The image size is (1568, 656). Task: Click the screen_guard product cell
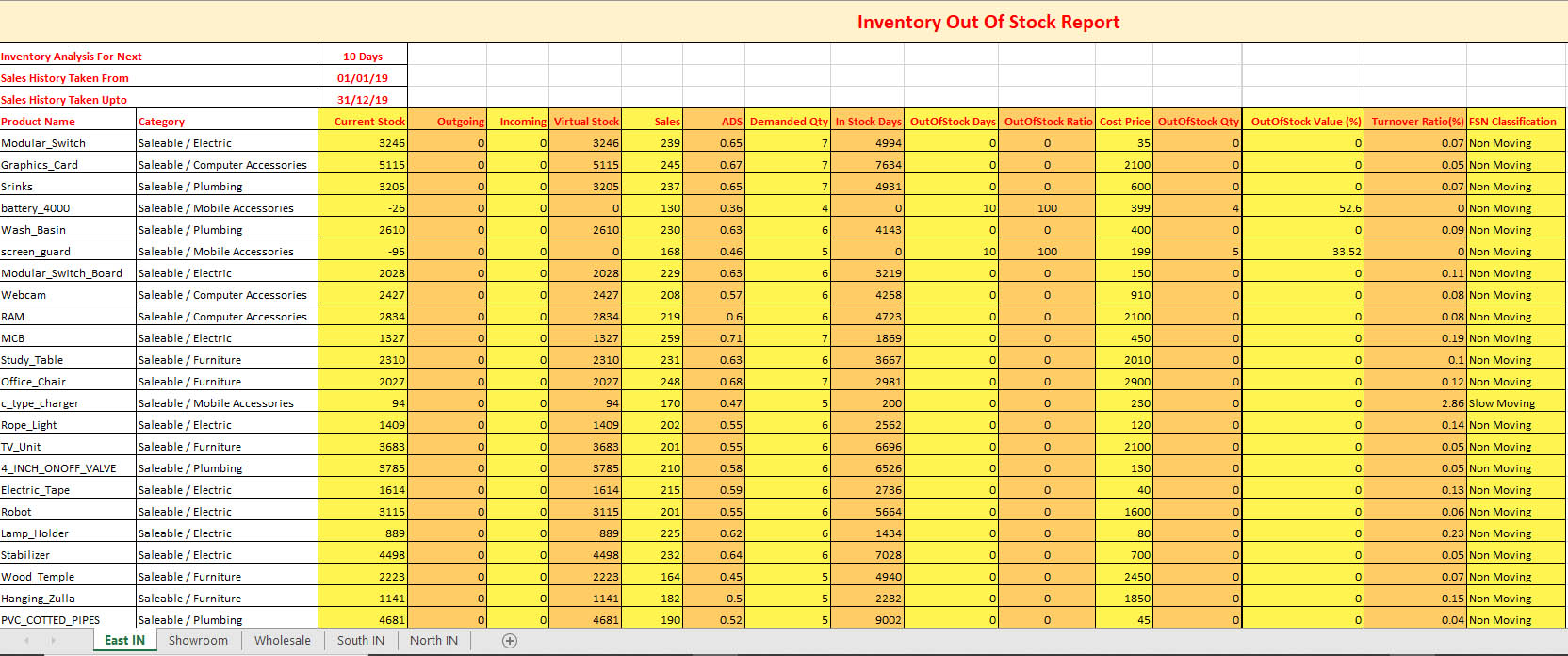click(68, 250)
